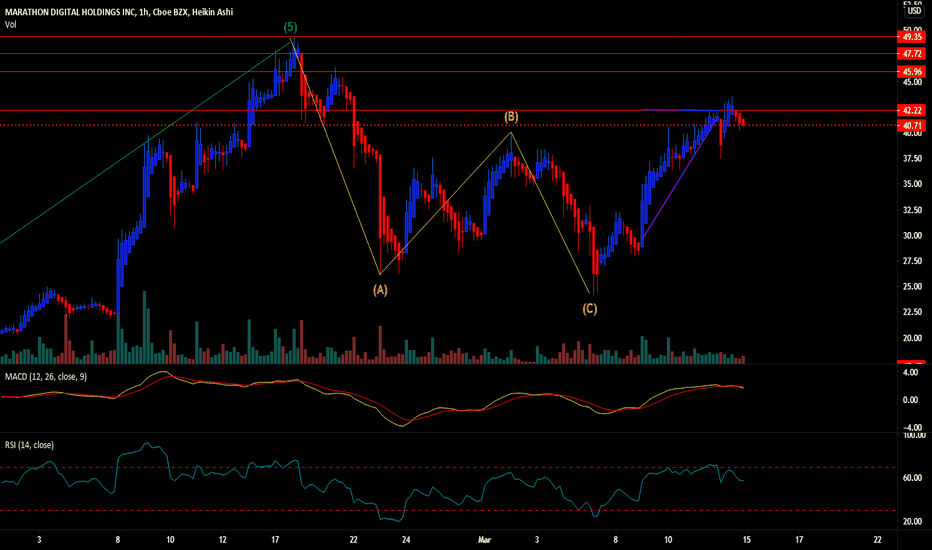Select the 42.22 price level label
The width and height of the screenshot is (932, 550).
(912, 111)
